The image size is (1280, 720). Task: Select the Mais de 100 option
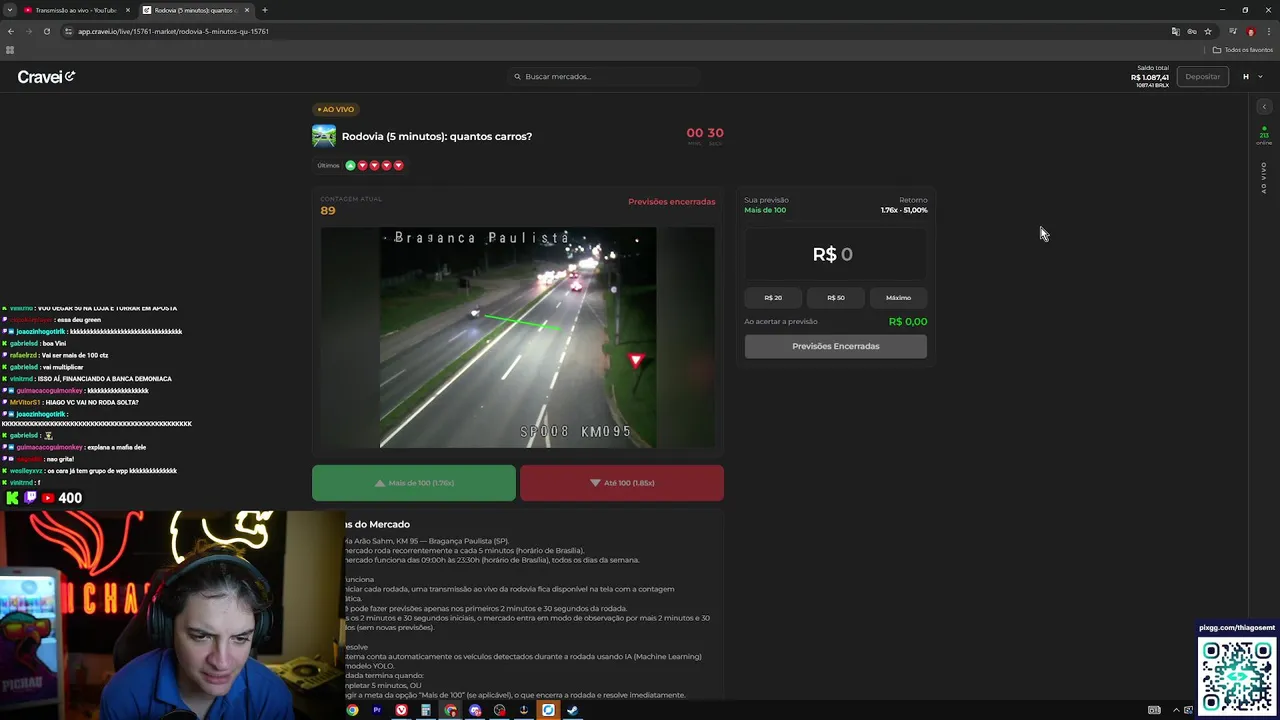click(414, 483)
